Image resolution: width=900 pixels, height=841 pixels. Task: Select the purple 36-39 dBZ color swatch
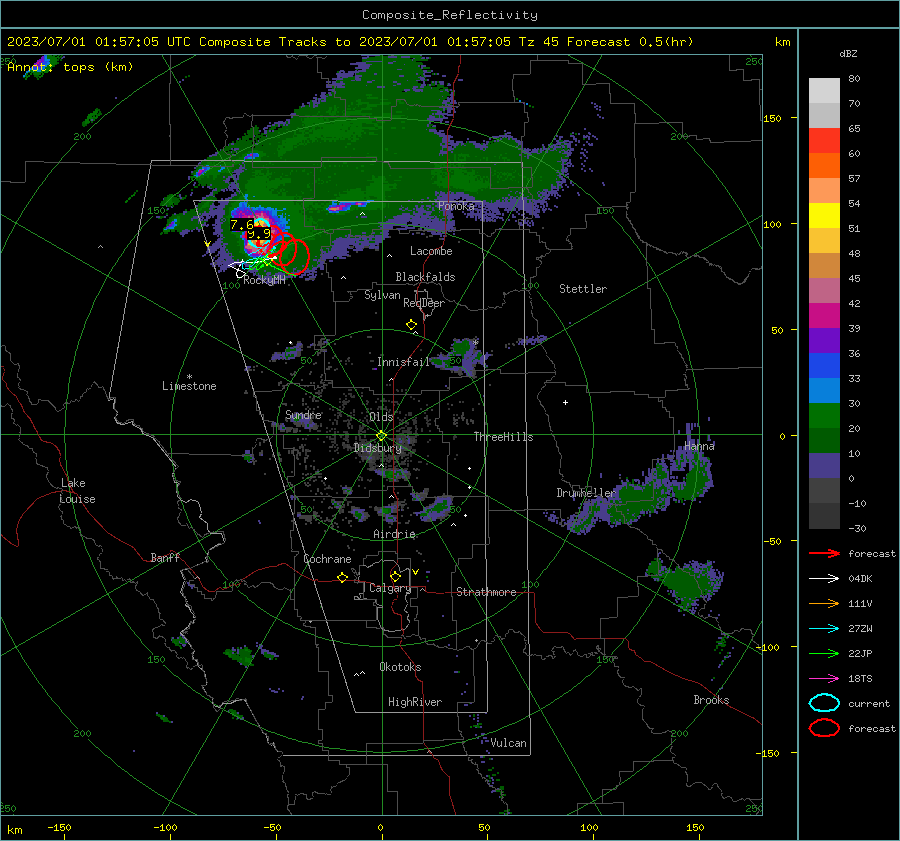click(824, 340)
